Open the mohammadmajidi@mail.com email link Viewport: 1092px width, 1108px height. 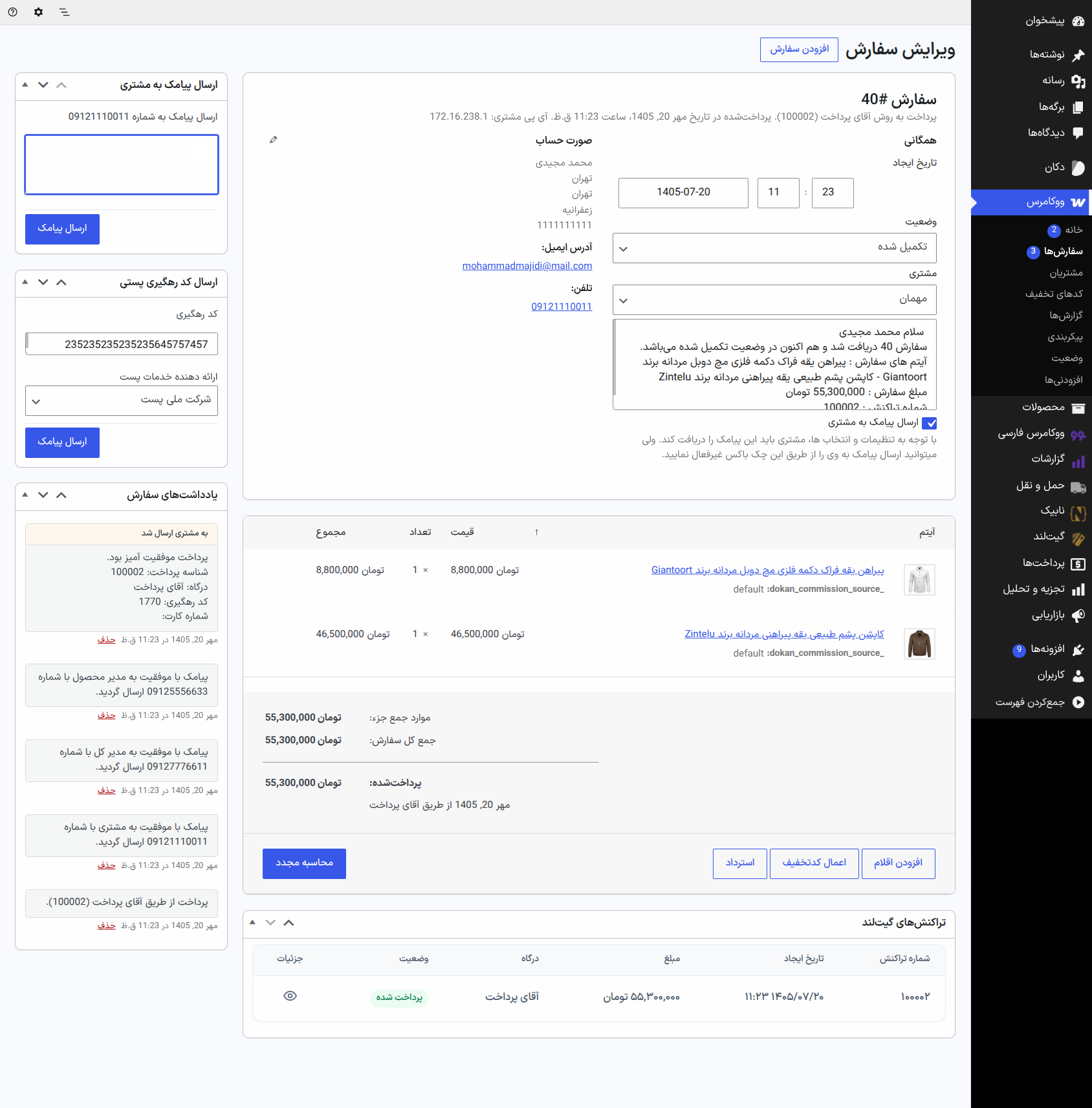tap(527, 266)
